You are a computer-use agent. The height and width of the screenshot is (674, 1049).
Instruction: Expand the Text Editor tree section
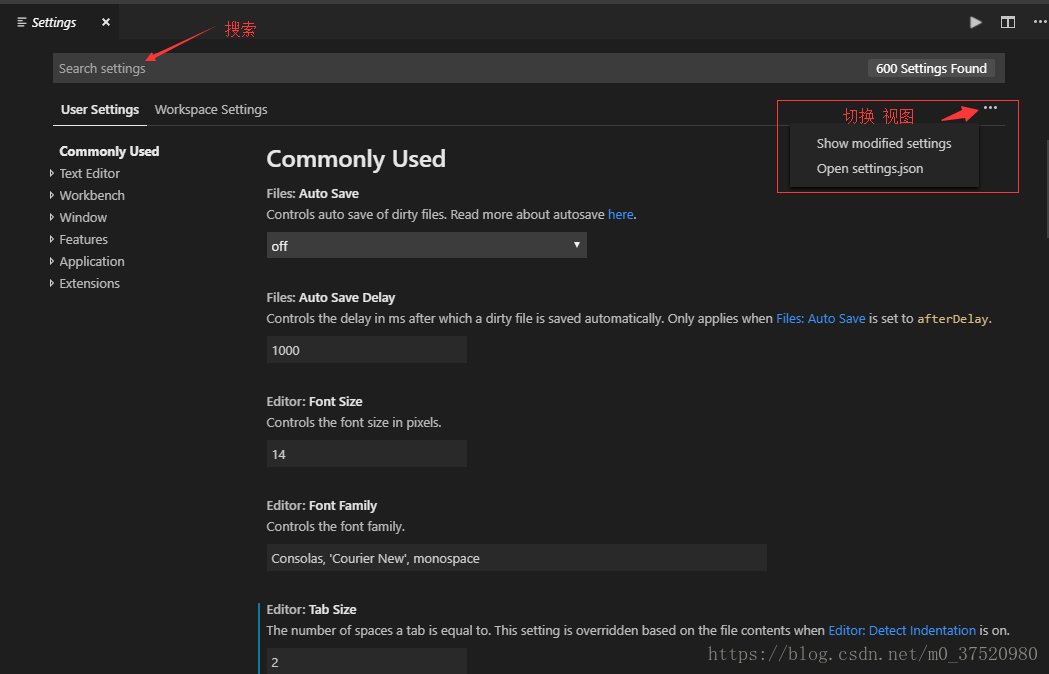[52, 173]
